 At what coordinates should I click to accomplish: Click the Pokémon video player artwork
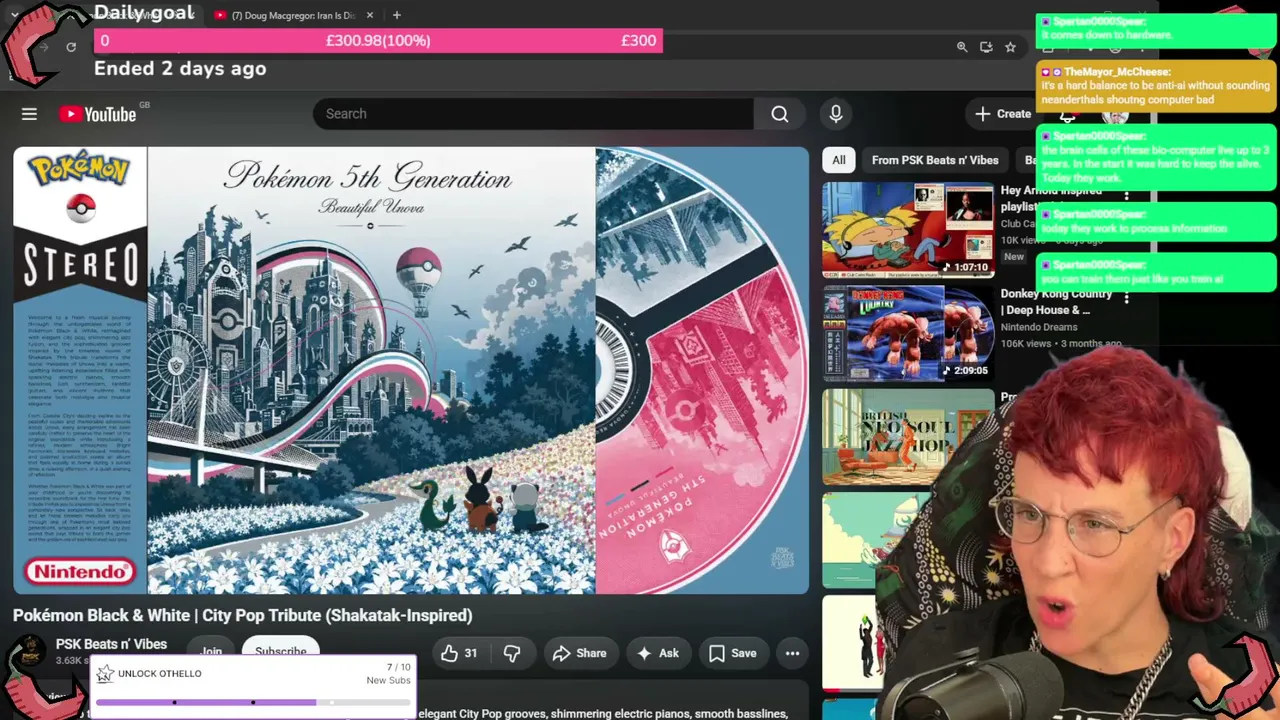[x=411, y=371]
